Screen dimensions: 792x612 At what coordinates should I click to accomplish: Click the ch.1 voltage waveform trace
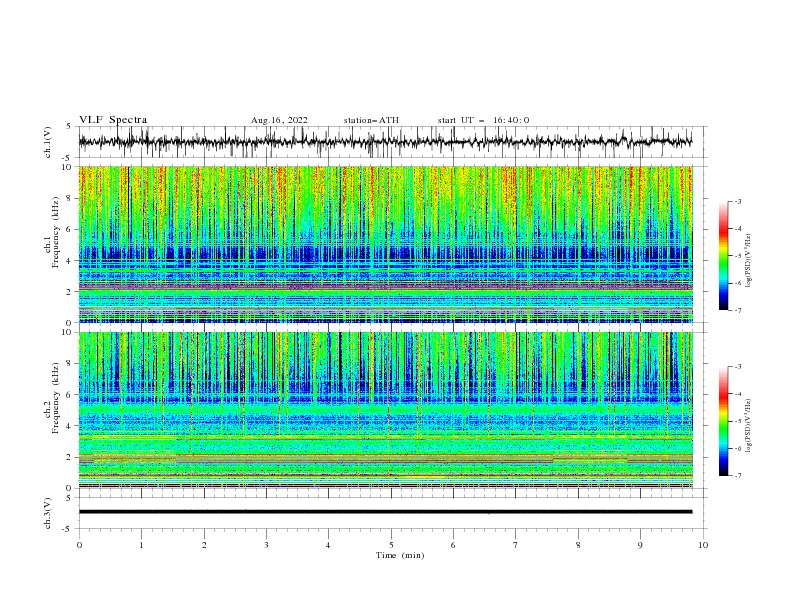[x=385, y=142]
